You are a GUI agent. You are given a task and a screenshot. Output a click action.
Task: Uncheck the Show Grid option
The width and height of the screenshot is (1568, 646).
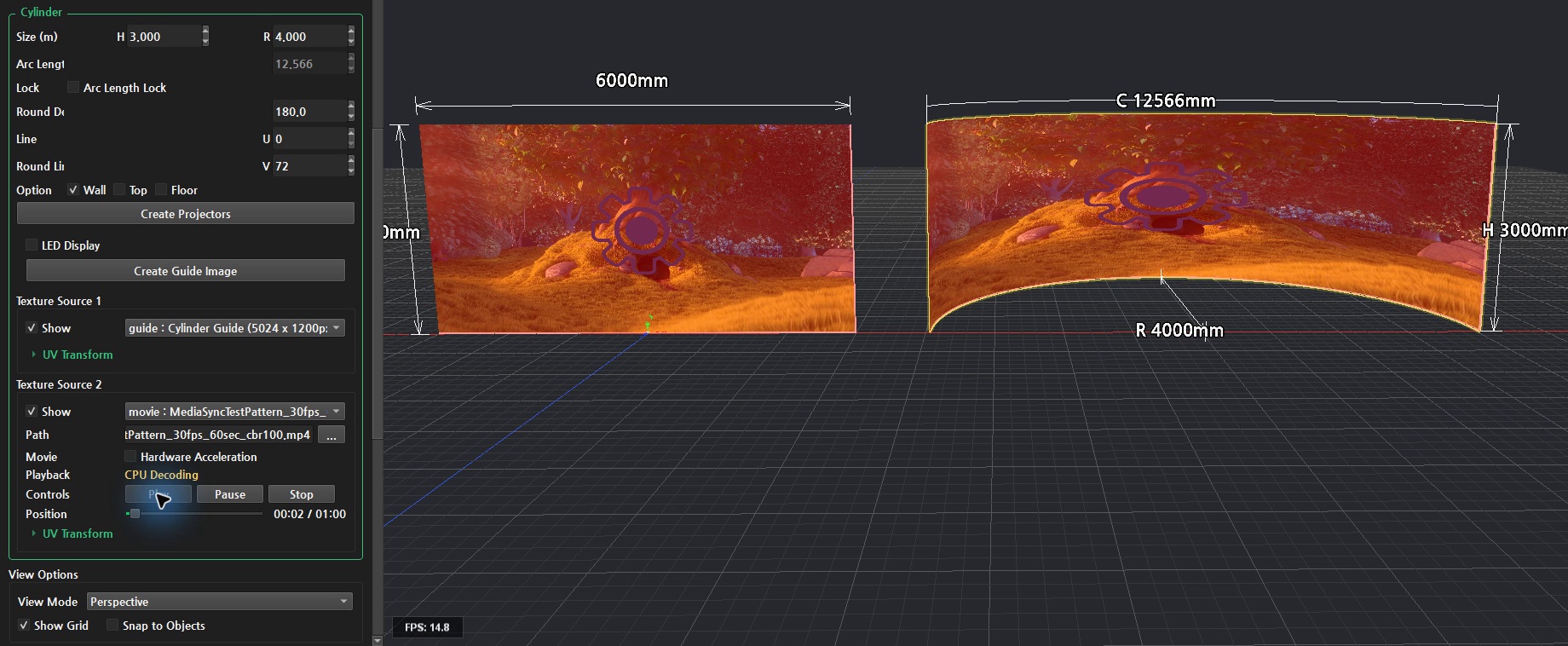pyautogui.click(x=24, y=625)
